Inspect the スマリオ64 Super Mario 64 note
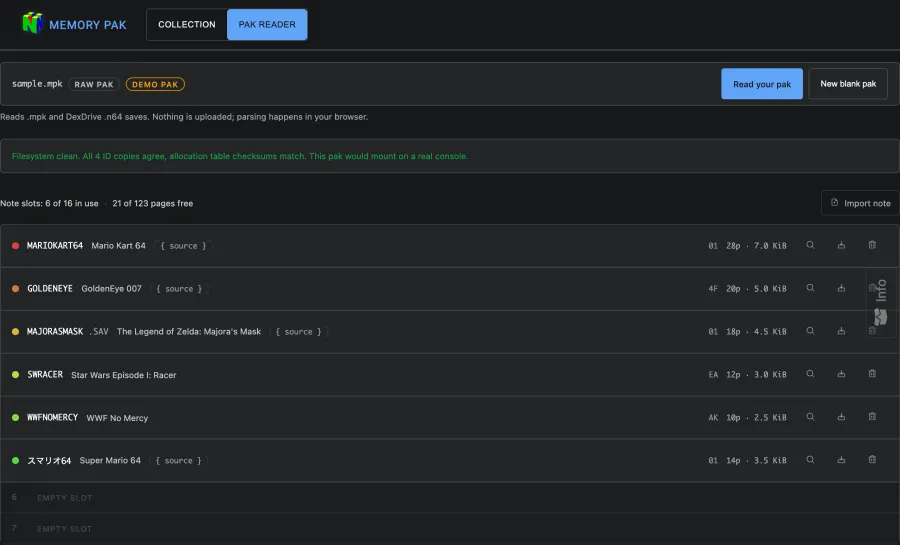900x545 pixels. 810,460
